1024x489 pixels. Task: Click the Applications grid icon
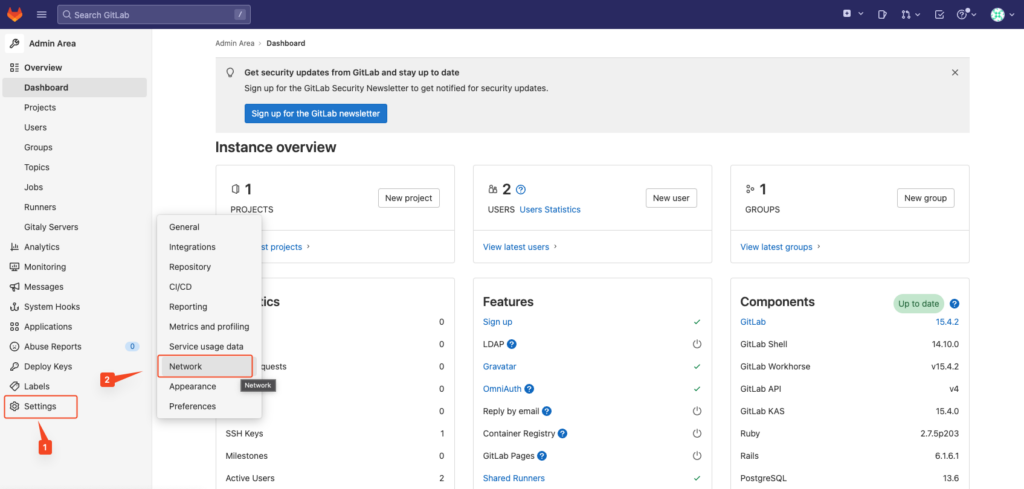[14, 326]
